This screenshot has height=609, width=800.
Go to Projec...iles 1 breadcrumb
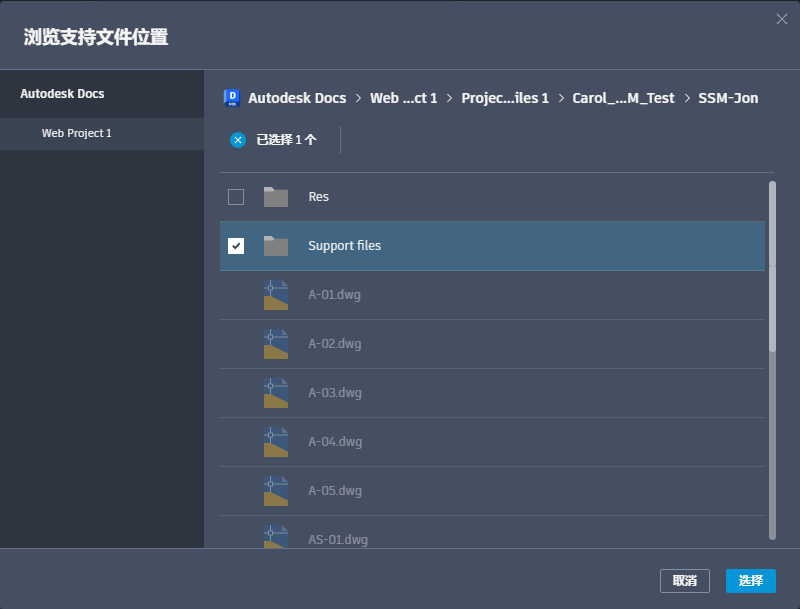point(505,98)
